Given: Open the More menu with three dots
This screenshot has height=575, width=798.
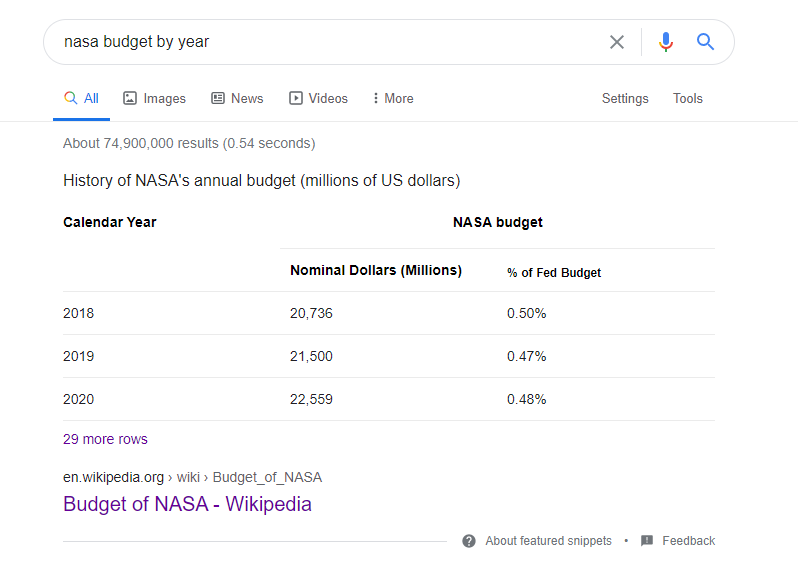Looking at the screenshot, I should [x=376, y=98].
